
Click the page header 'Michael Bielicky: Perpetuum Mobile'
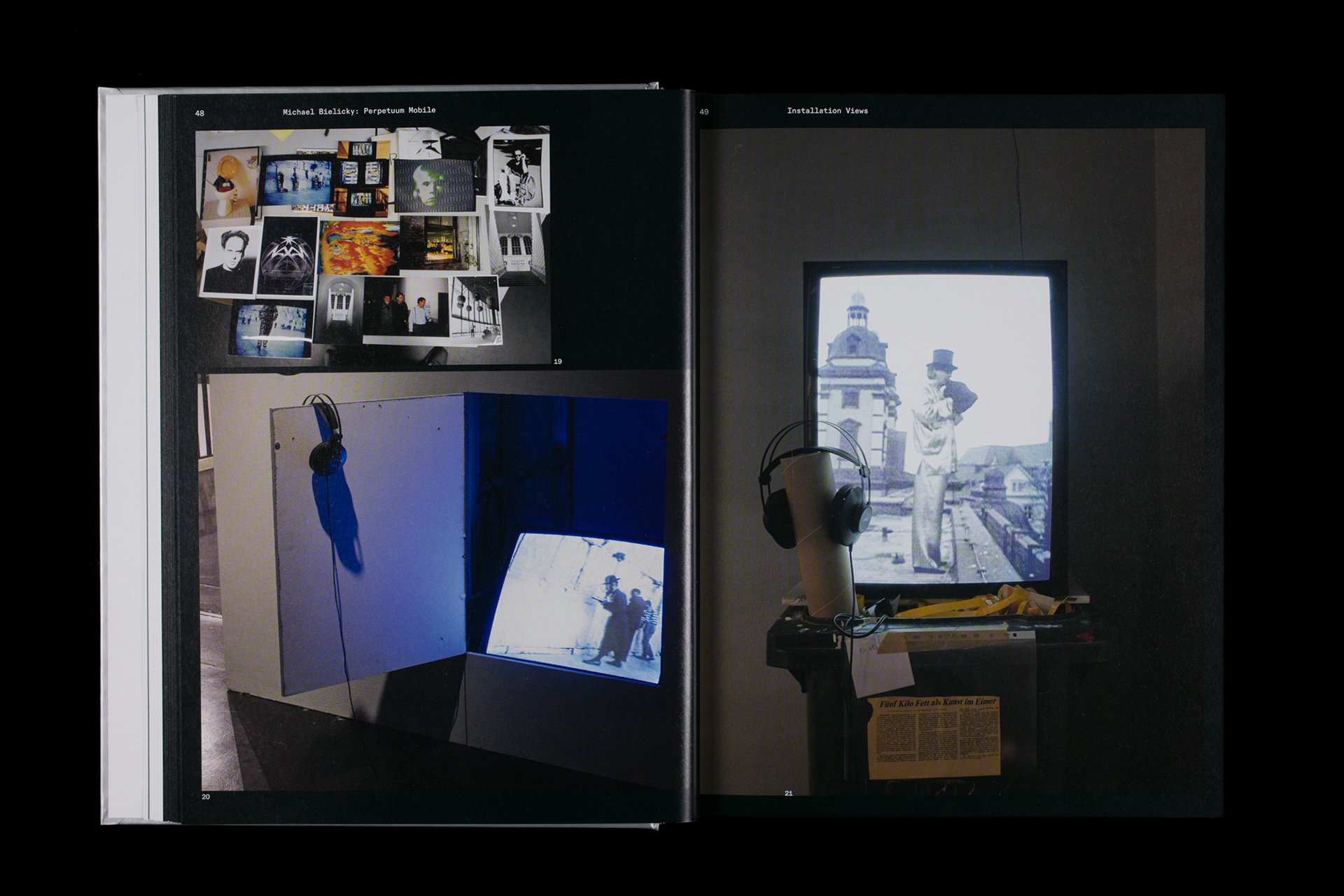pyautogui.click(x=359, y=111)
